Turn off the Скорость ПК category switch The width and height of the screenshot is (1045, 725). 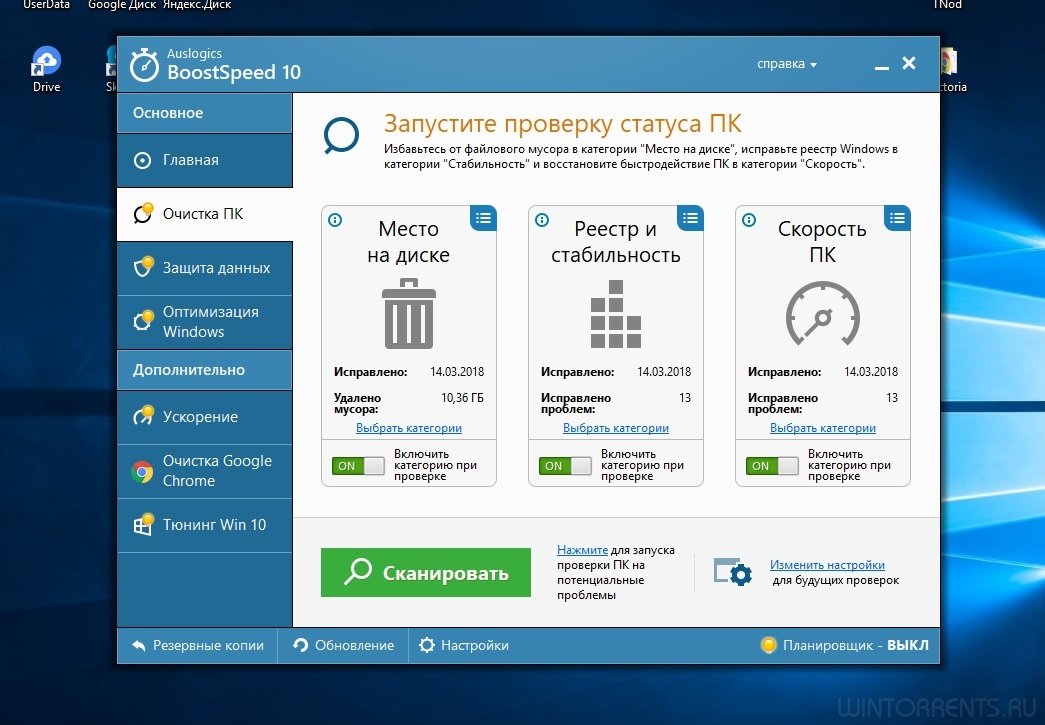click(772, 466)
